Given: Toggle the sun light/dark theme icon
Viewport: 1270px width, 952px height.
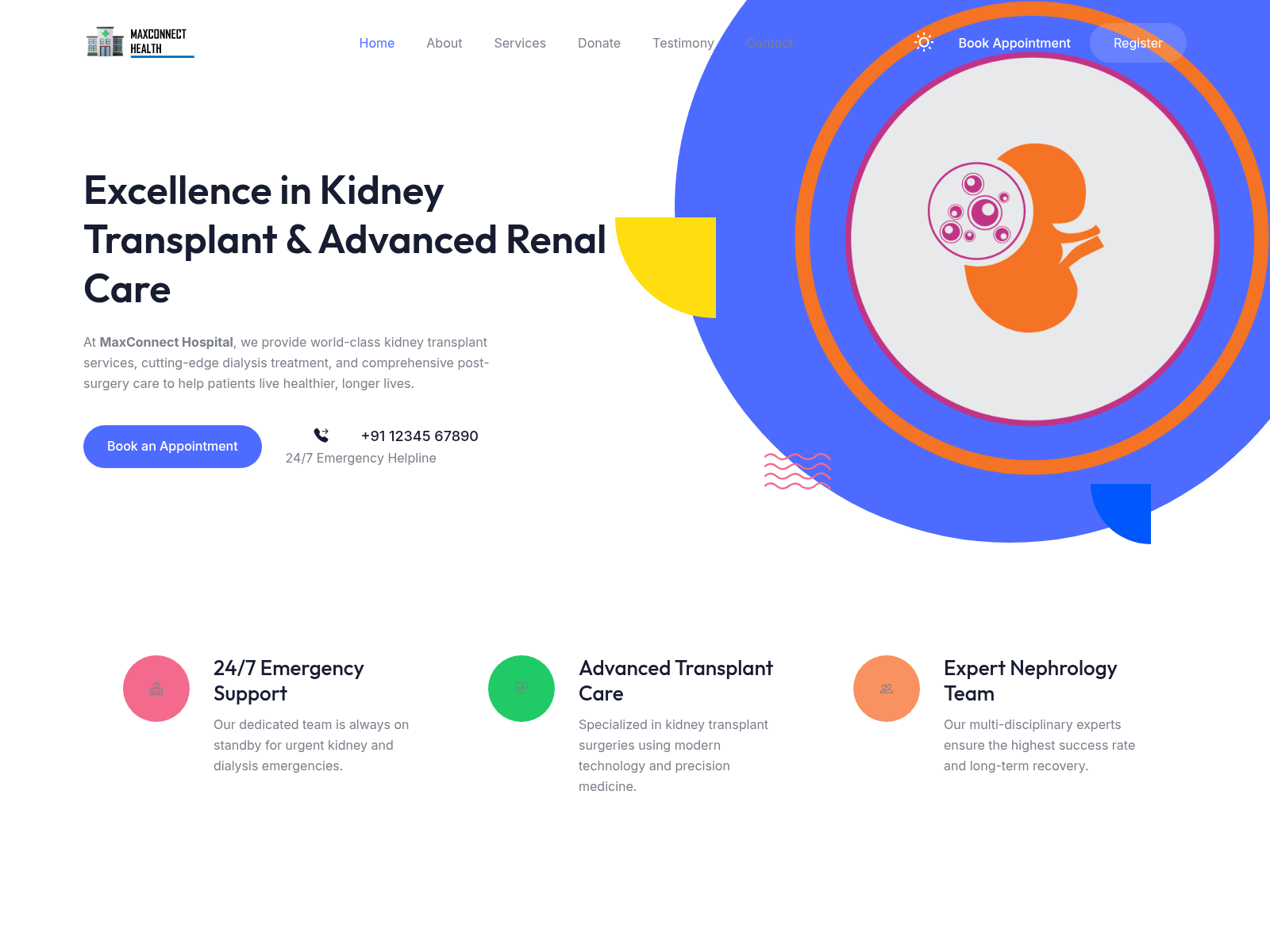Looking at the screenshot, I should (924, 43).
